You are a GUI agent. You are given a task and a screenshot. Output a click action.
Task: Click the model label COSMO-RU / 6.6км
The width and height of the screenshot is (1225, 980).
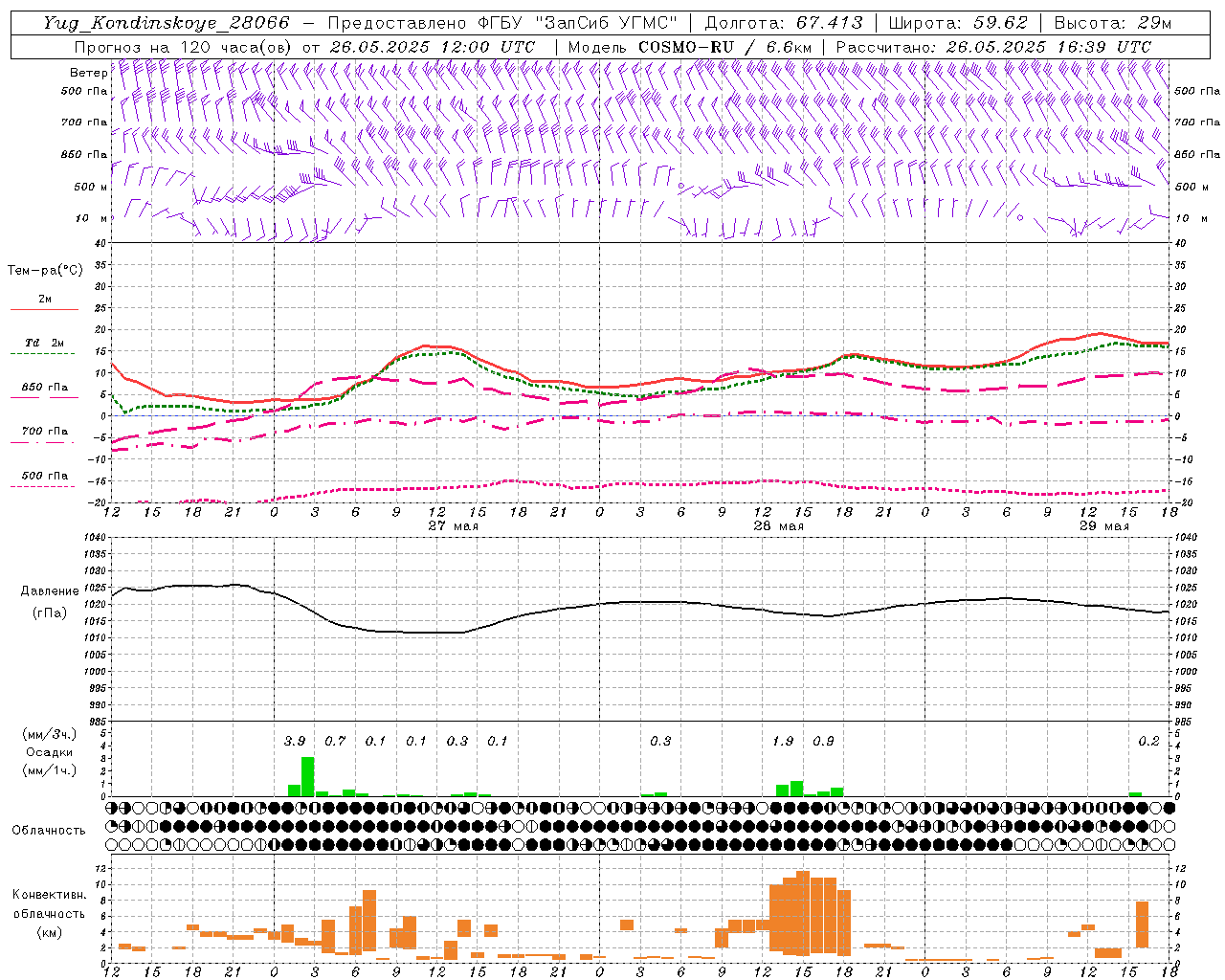tap(724, 47)
